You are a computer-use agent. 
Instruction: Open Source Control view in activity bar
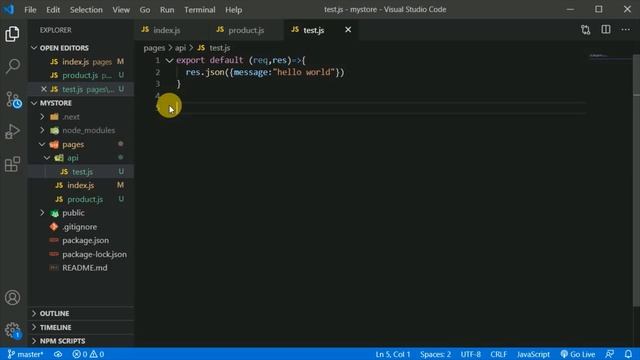(13, 99)
